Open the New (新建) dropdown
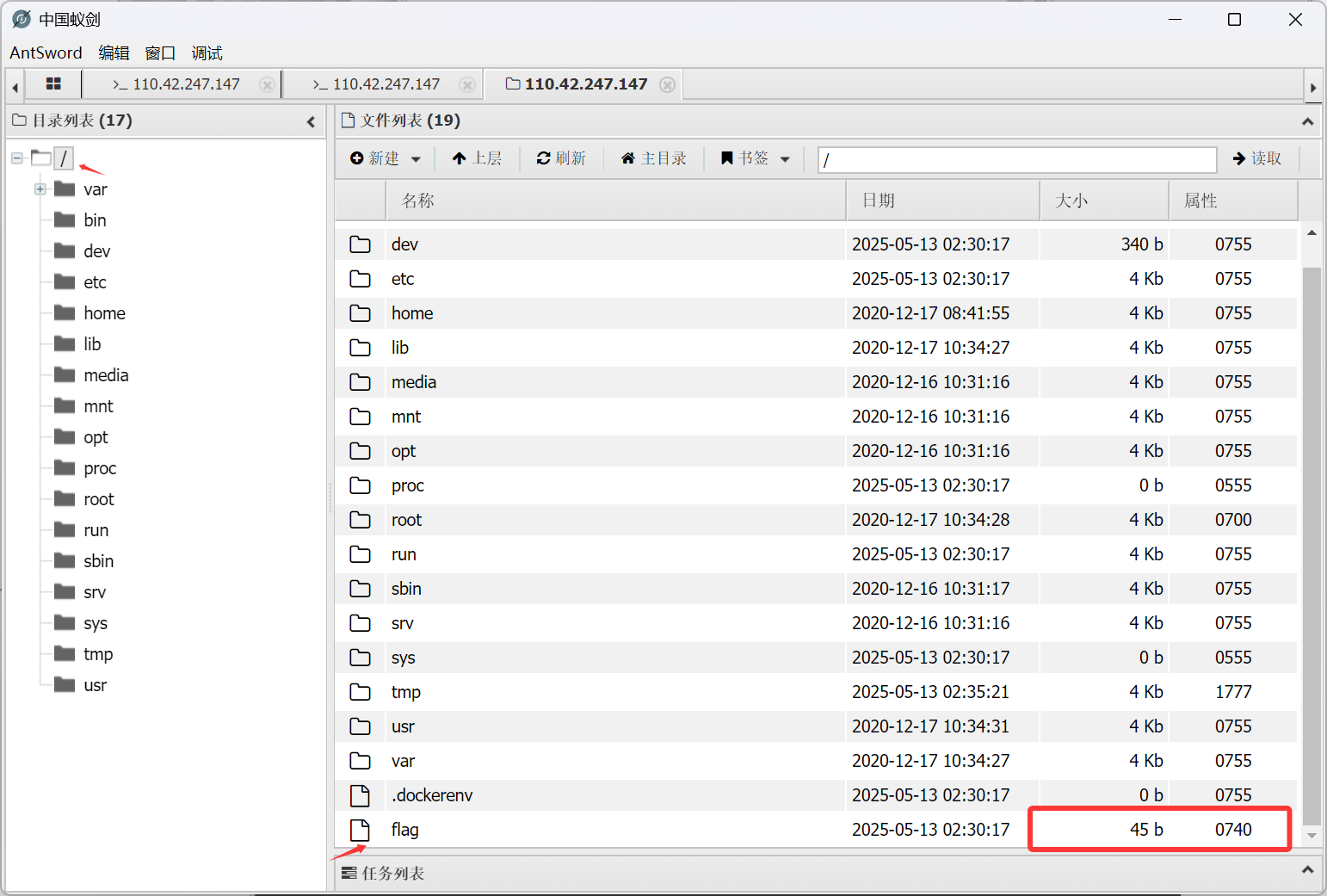 pos(386,158)
